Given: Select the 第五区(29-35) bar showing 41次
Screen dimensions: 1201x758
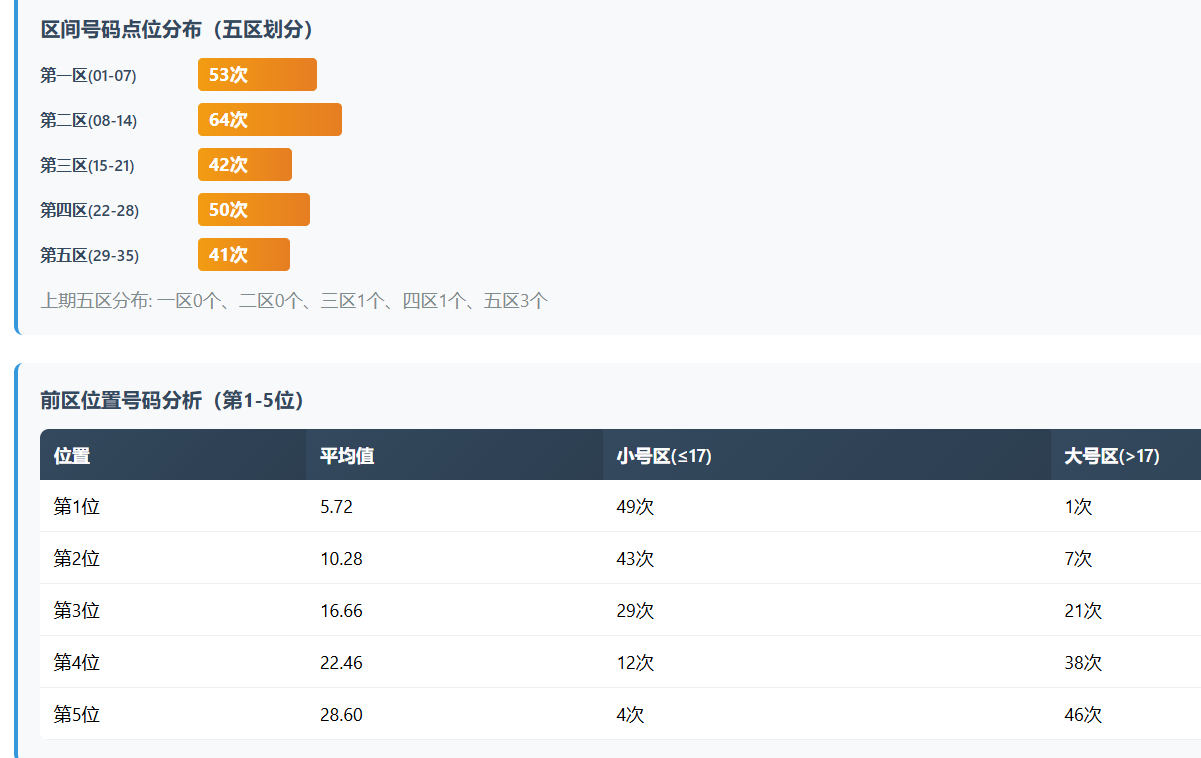Looking at the screenshot, I should pos(244,255).
